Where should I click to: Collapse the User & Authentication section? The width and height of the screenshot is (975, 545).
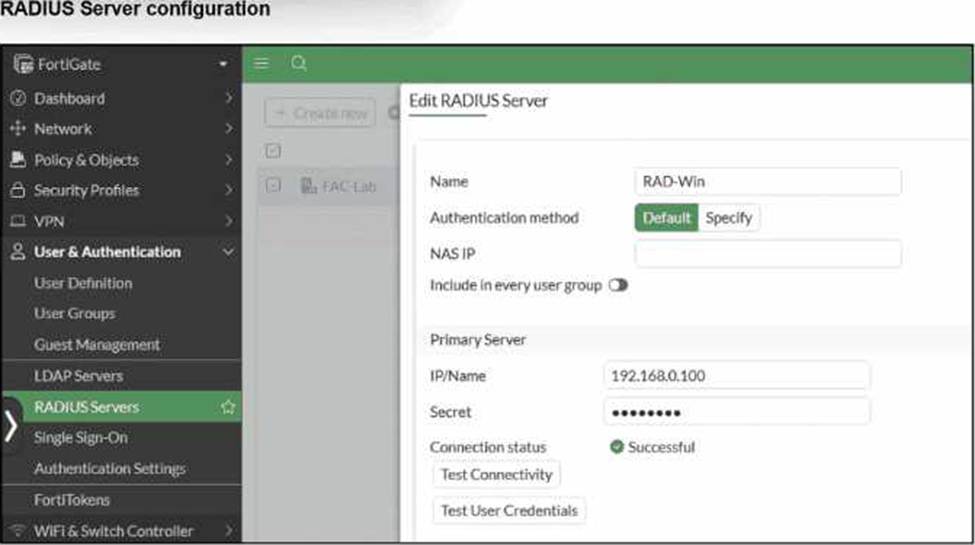pyautogui.click(x=228, y=252)
